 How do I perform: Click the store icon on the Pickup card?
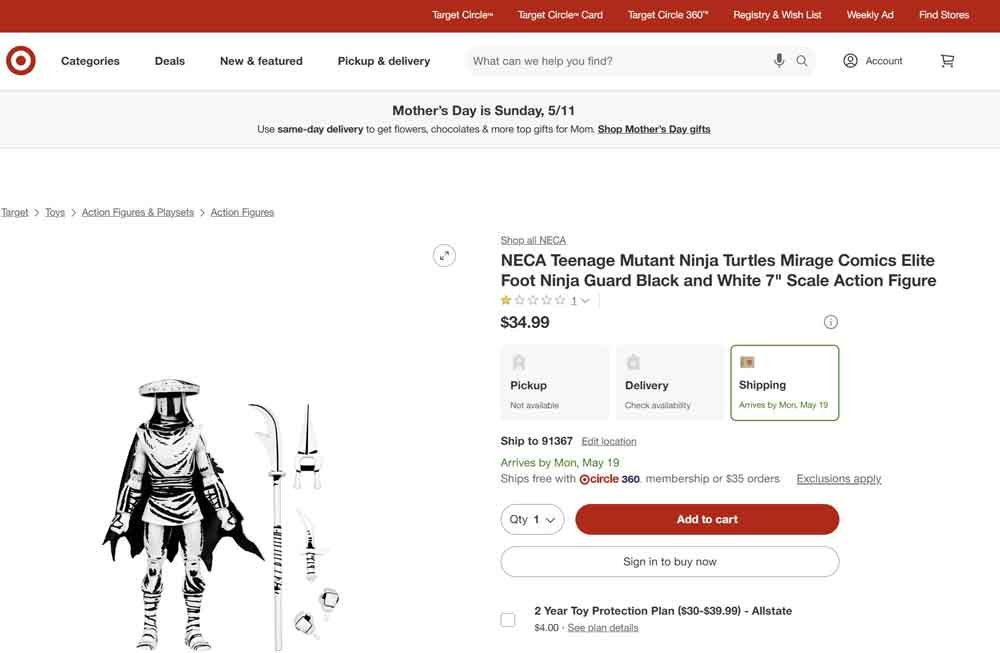(x=519, y=362)
